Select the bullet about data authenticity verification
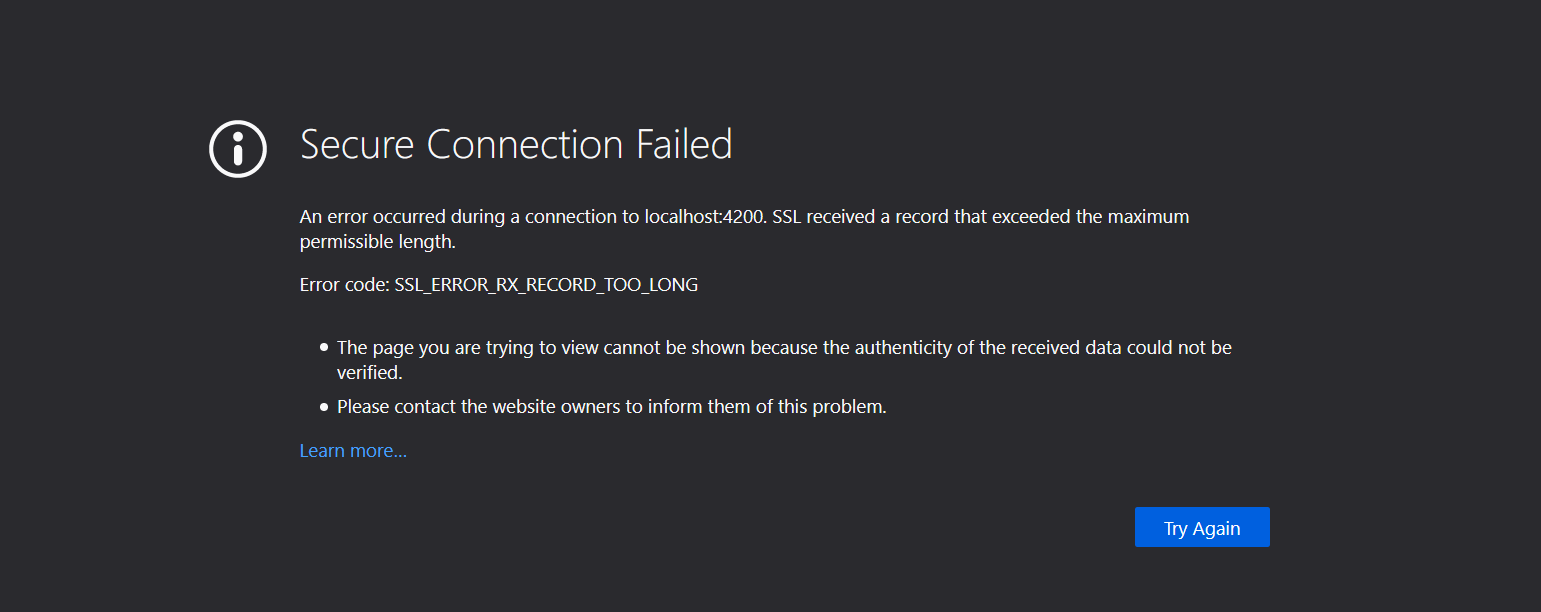Image resolution: width=1541 pixels, height=612 pixels. [784, 347]
